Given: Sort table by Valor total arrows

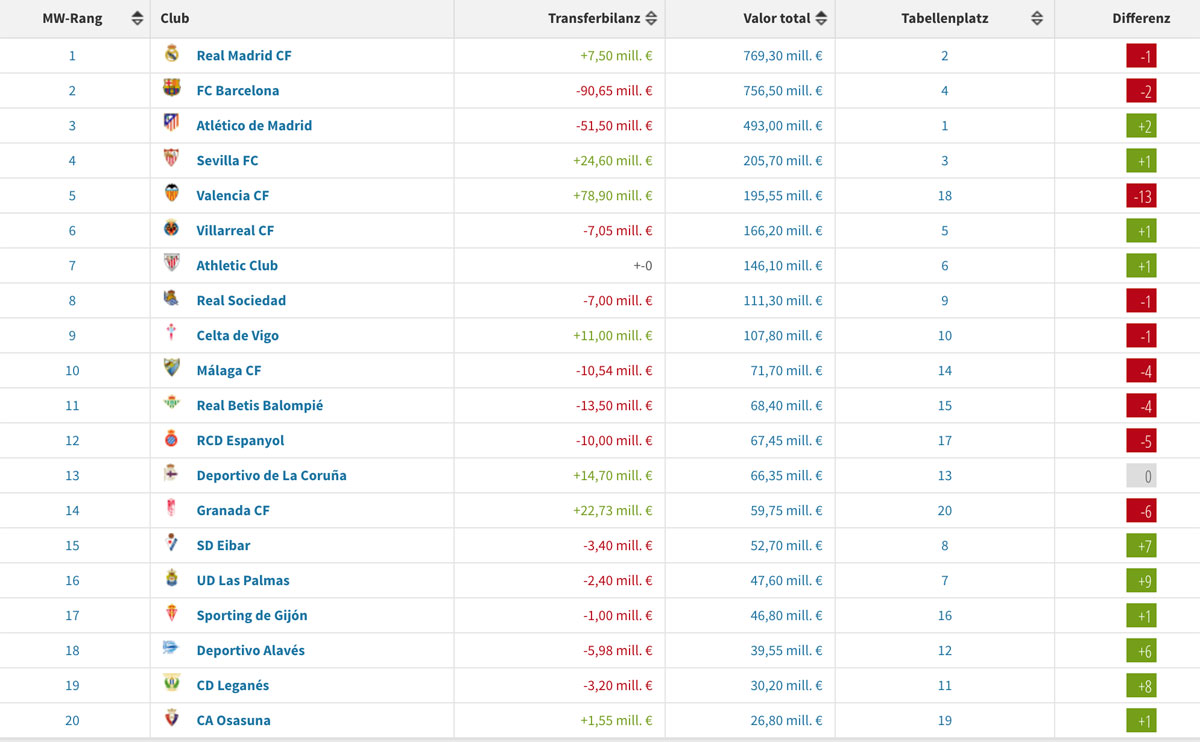Looking at the screenshot, I should click(x=822, y=18).
